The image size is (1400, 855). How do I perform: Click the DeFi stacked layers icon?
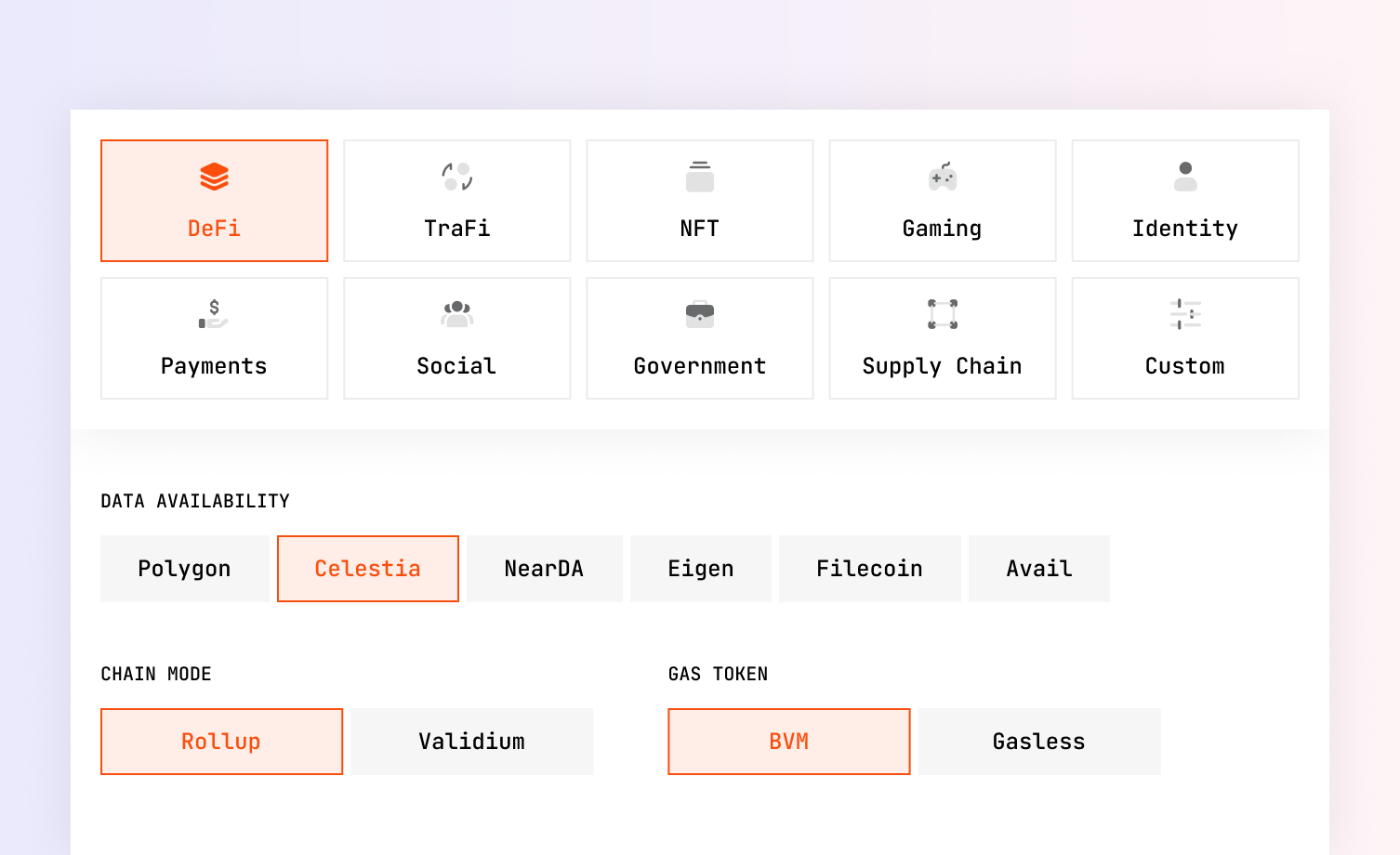point(214,177)
